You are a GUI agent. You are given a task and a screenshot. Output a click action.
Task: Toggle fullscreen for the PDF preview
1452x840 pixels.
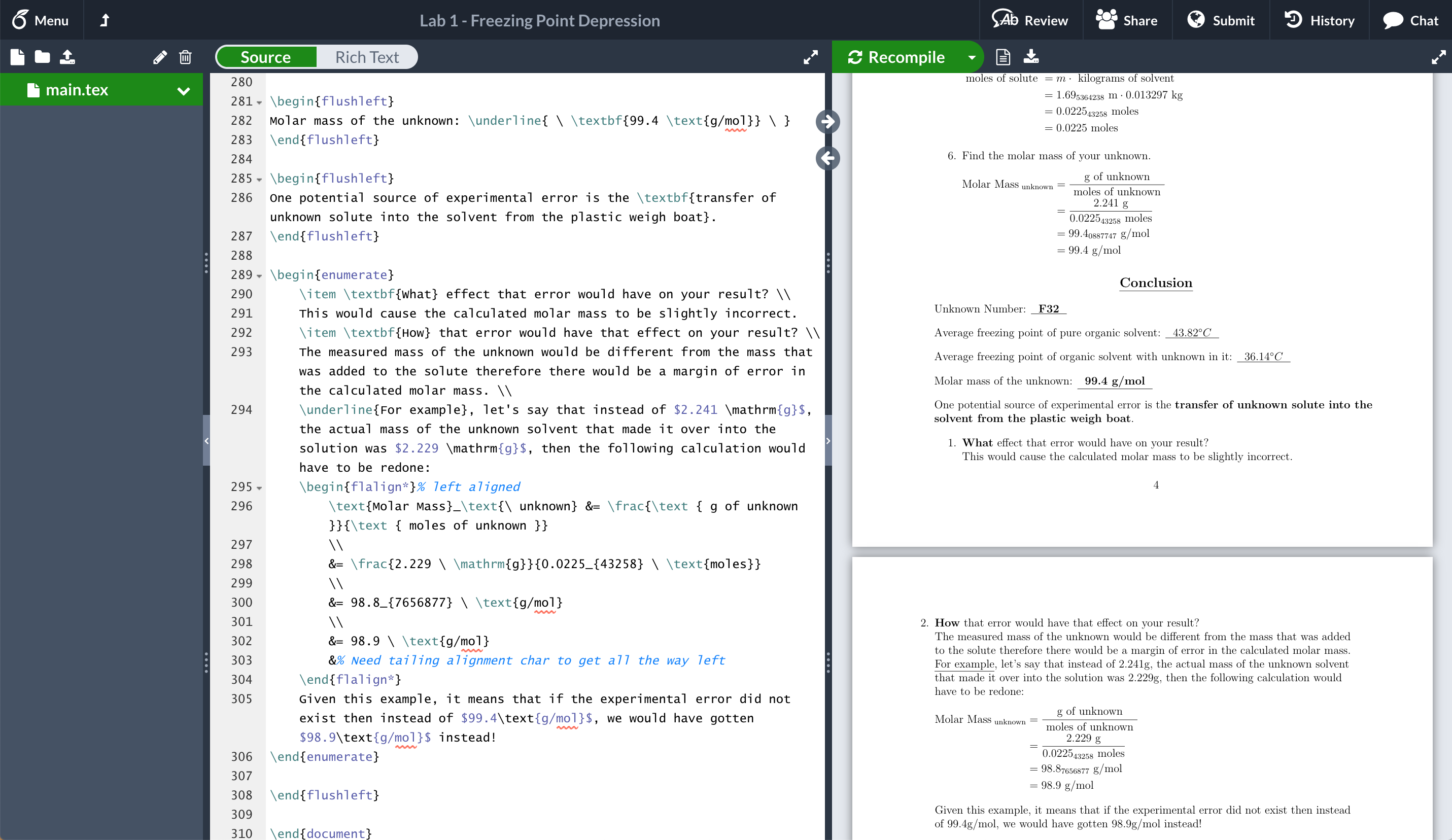tap(1439, 56)
